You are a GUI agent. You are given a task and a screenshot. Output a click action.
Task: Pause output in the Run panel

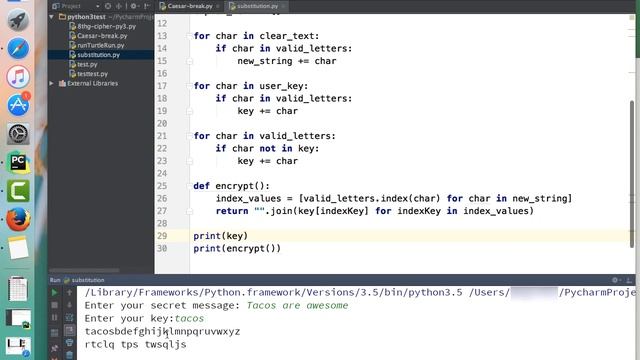(x=54, y=317)
